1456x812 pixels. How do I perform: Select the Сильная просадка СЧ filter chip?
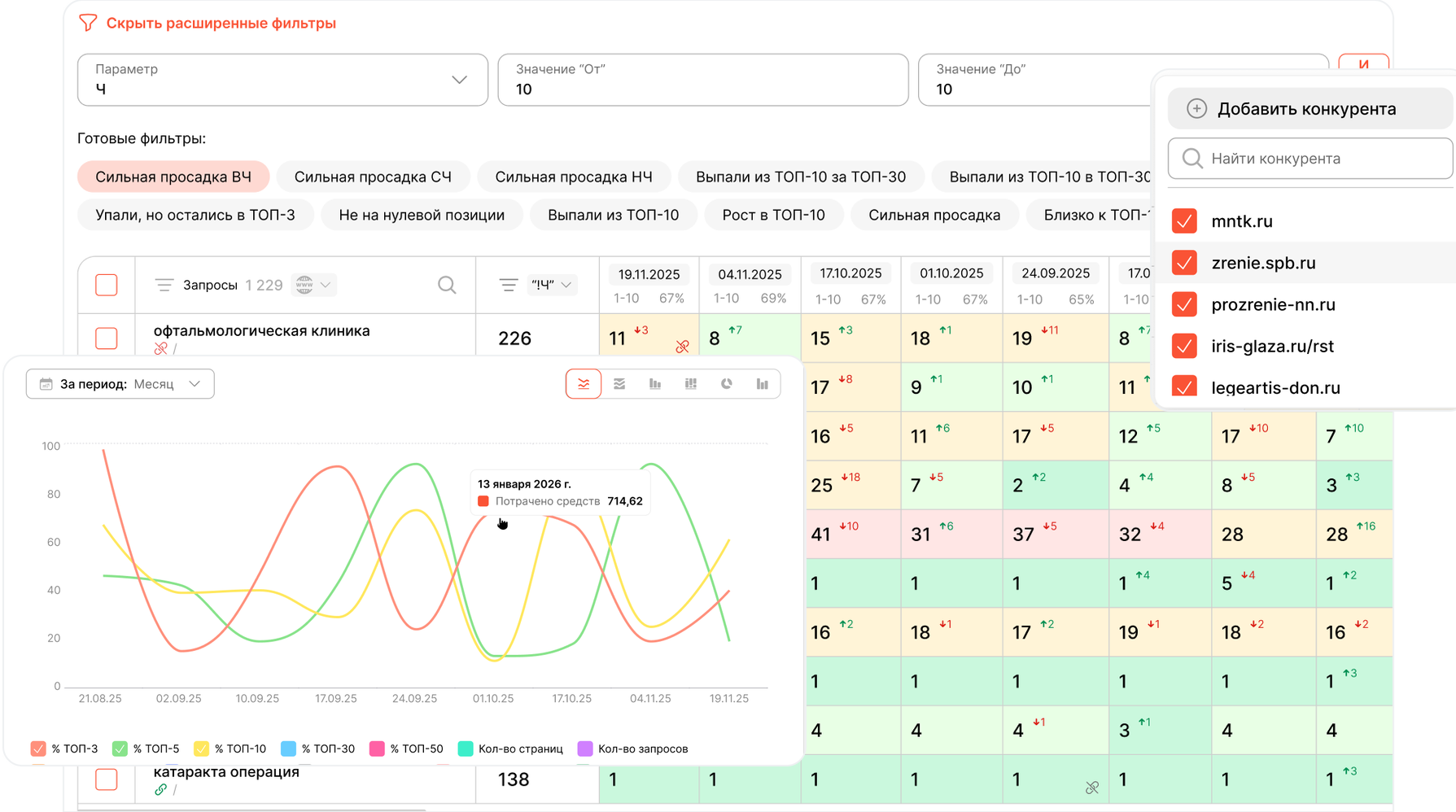coord(373,177)
